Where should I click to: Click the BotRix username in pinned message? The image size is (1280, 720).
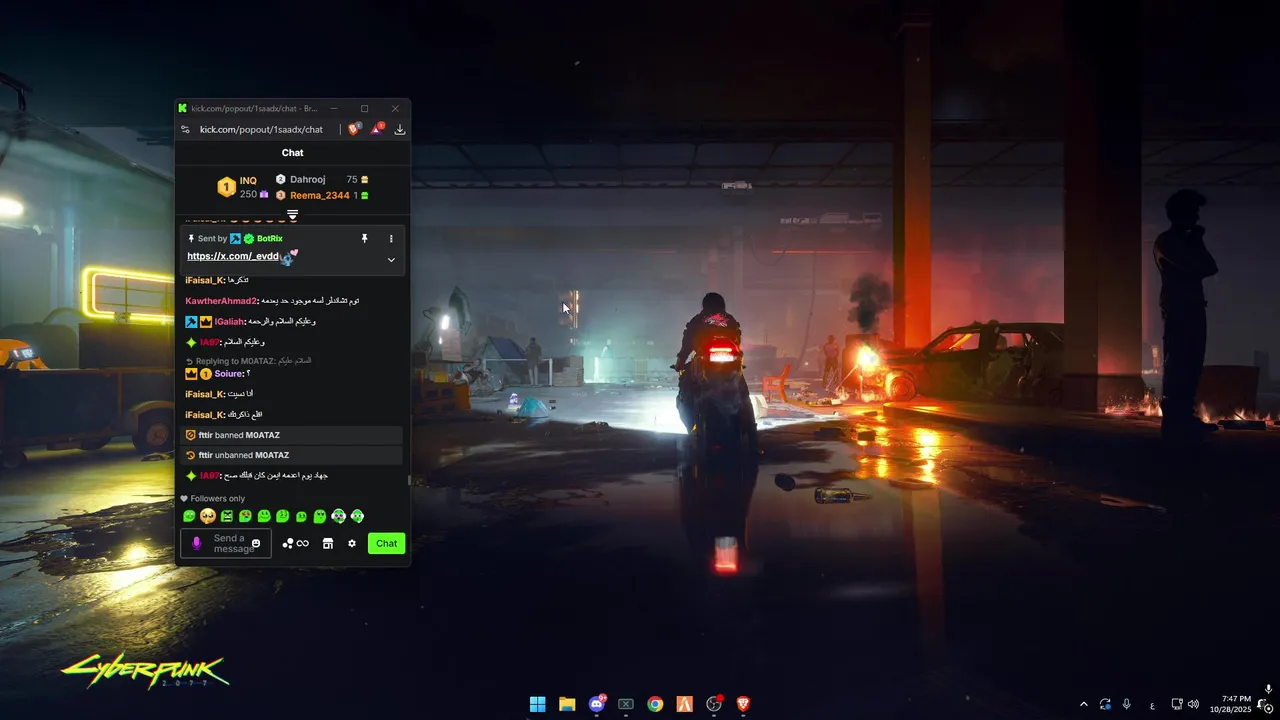pos(270,239)
